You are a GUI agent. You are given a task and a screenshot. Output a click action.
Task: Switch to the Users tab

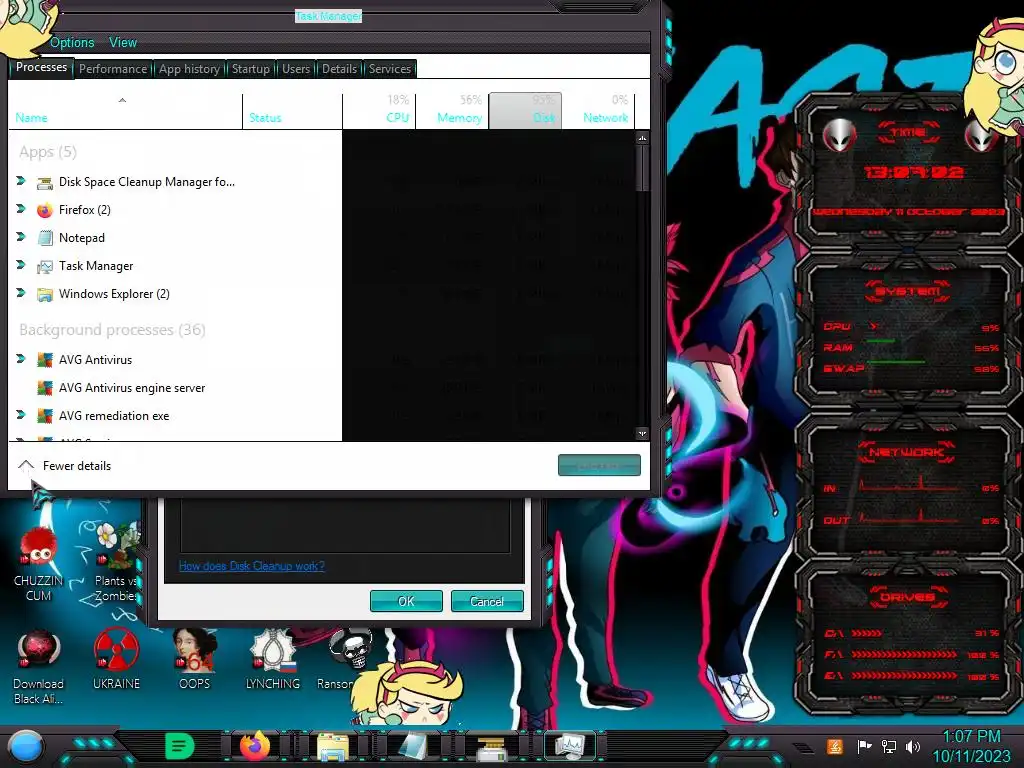click(296, 69)
